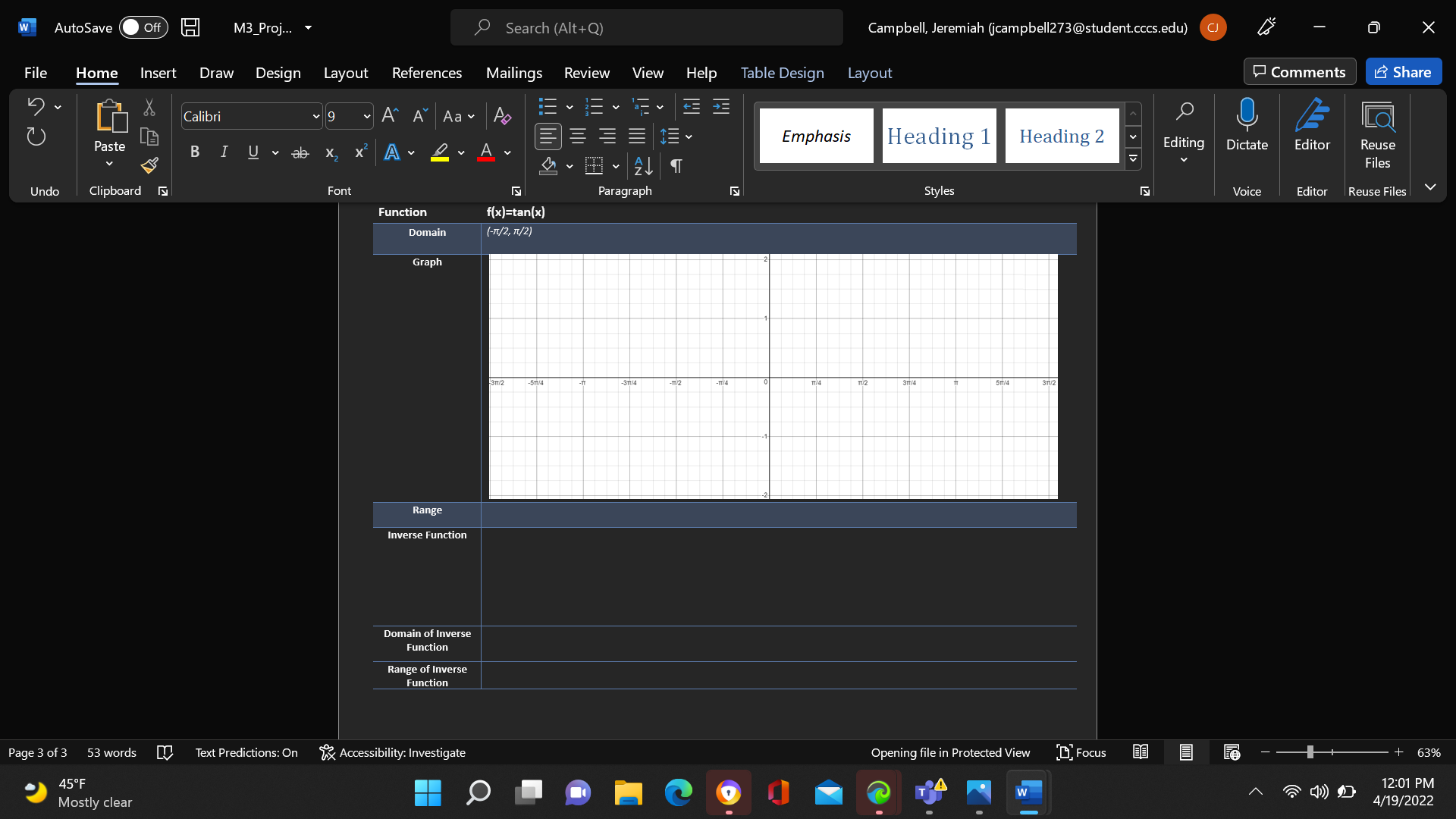Apply the Heading 1 style
Viewport: 1456px width, 819px height.
pyautogui.click(x=939, y=136)
